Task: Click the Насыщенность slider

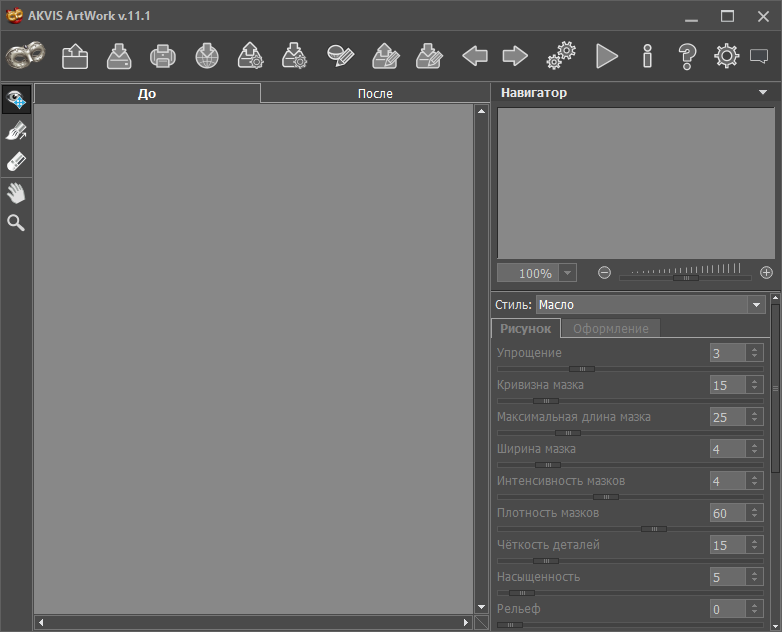Action: pos(630,593)
